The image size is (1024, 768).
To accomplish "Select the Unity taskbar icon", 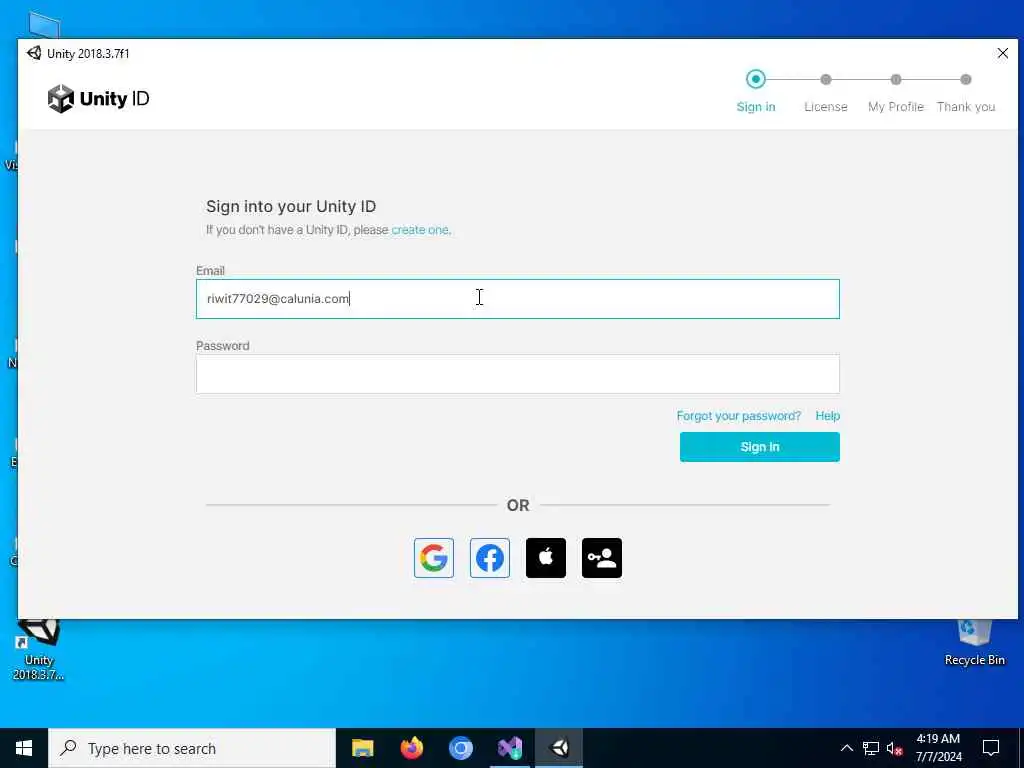I will [559, 748].
